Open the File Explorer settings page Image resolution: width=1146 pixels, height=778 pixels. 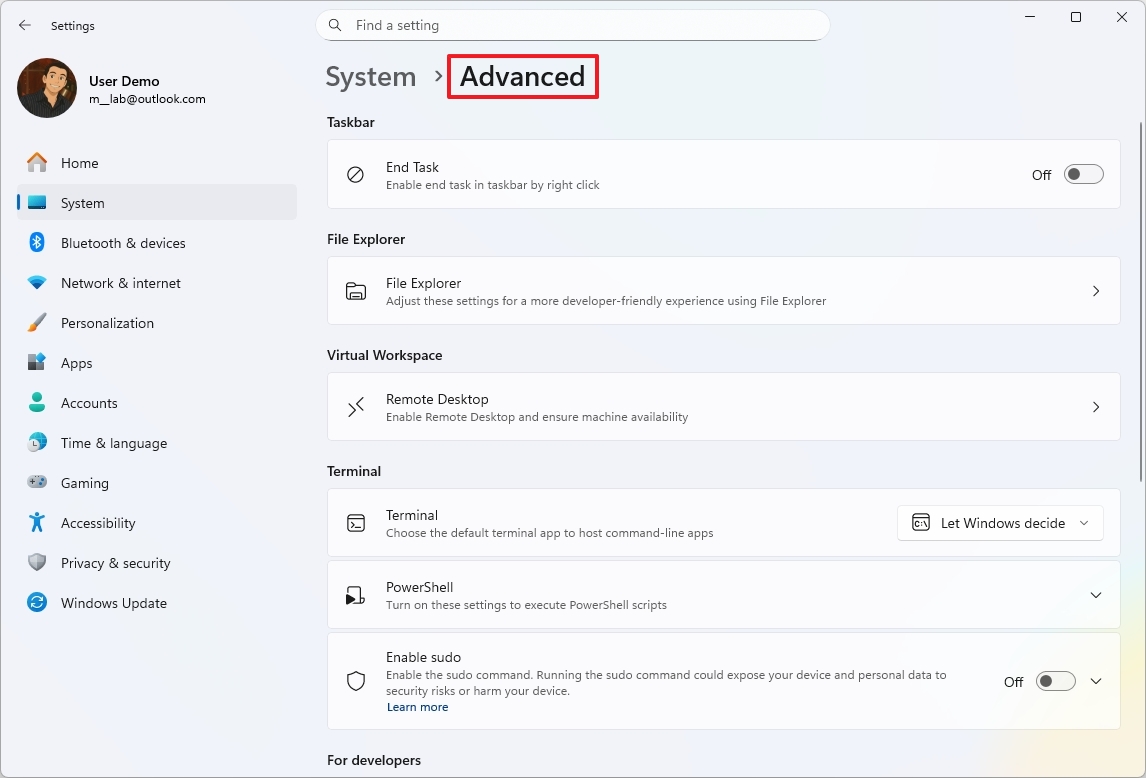(x=723, y=291)
